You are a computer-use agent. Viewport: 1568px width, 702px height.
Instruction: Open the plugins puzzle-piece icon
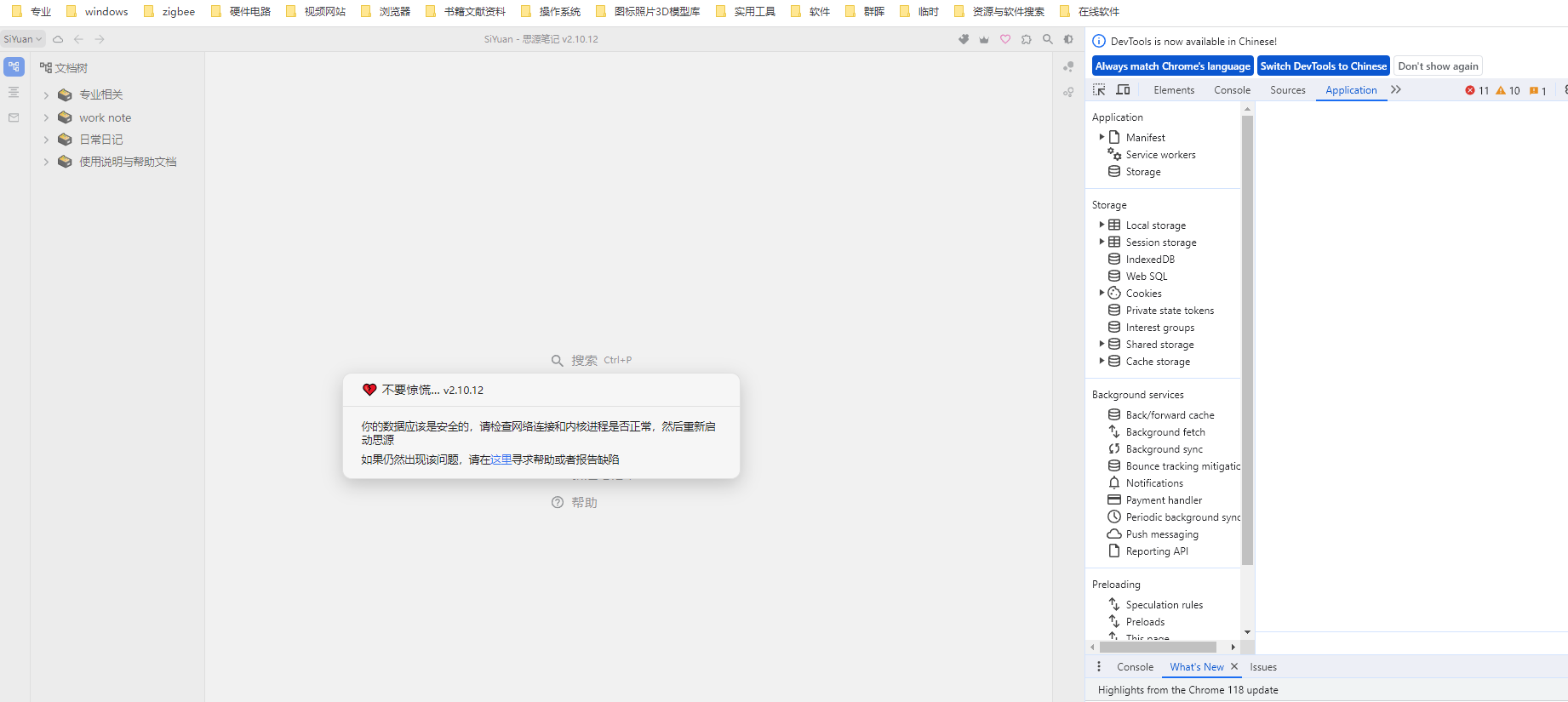coord(1027,39)
